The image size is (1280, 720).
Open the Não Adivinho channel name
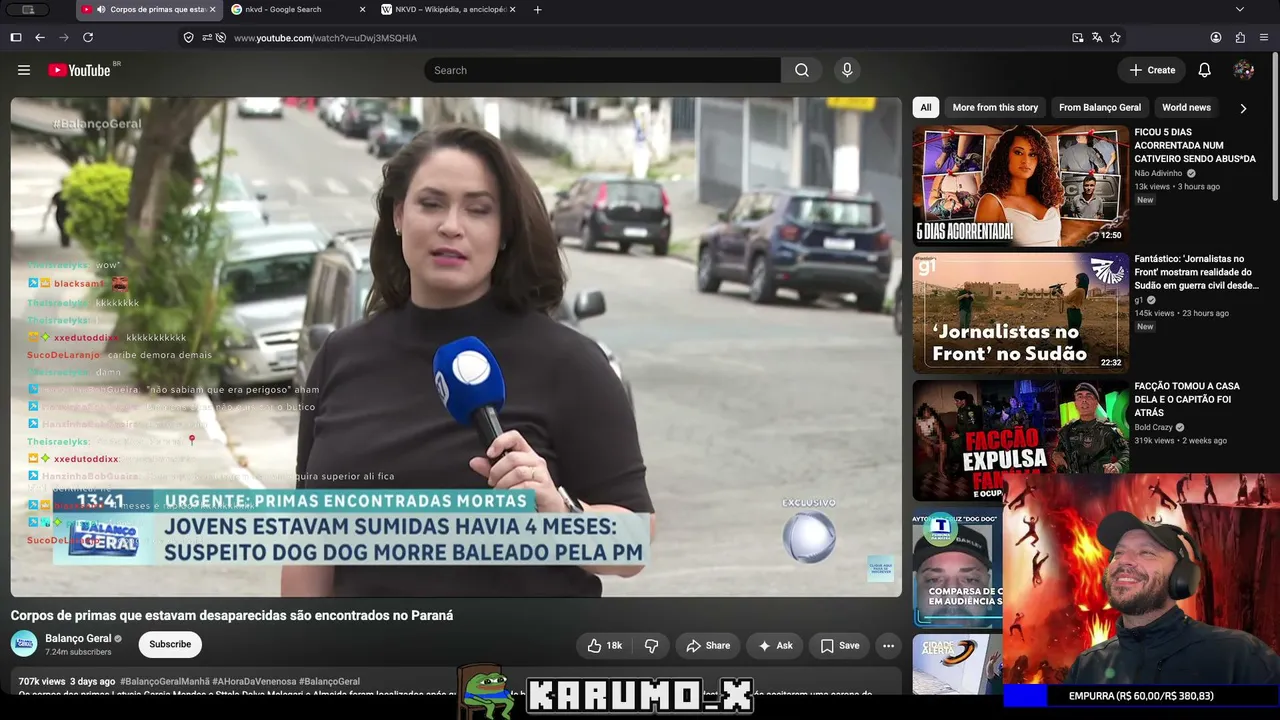(x=1158, y=174)
